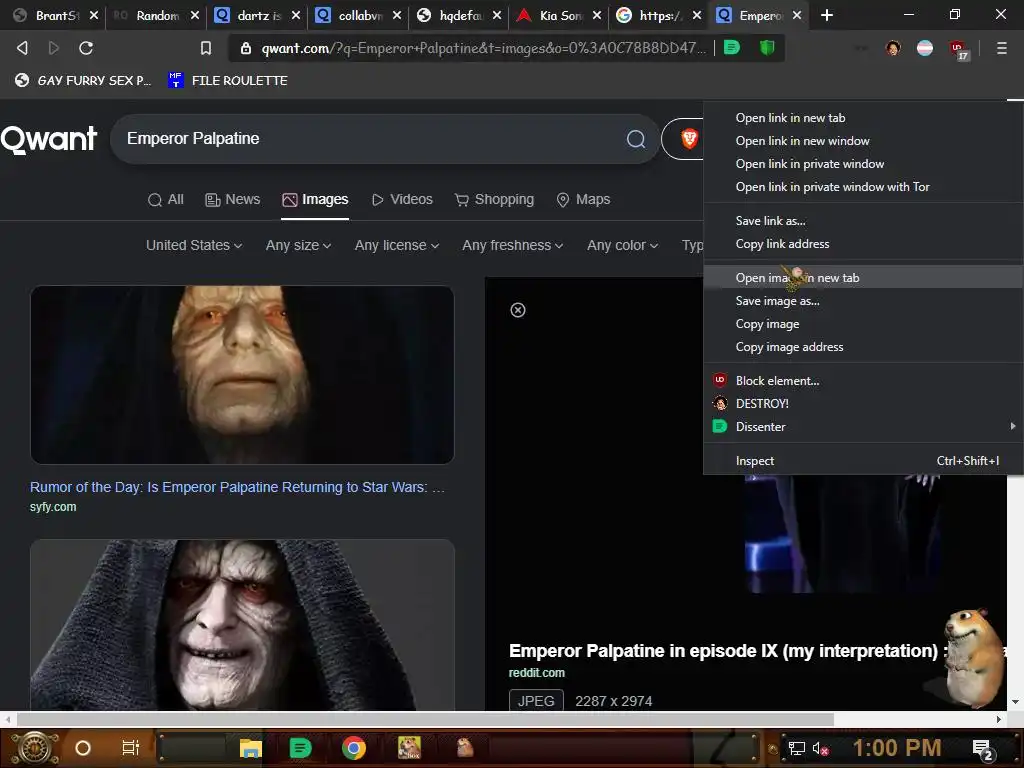Choose Save link as...
Viewport: 1024px width, 768px height.
863,221
